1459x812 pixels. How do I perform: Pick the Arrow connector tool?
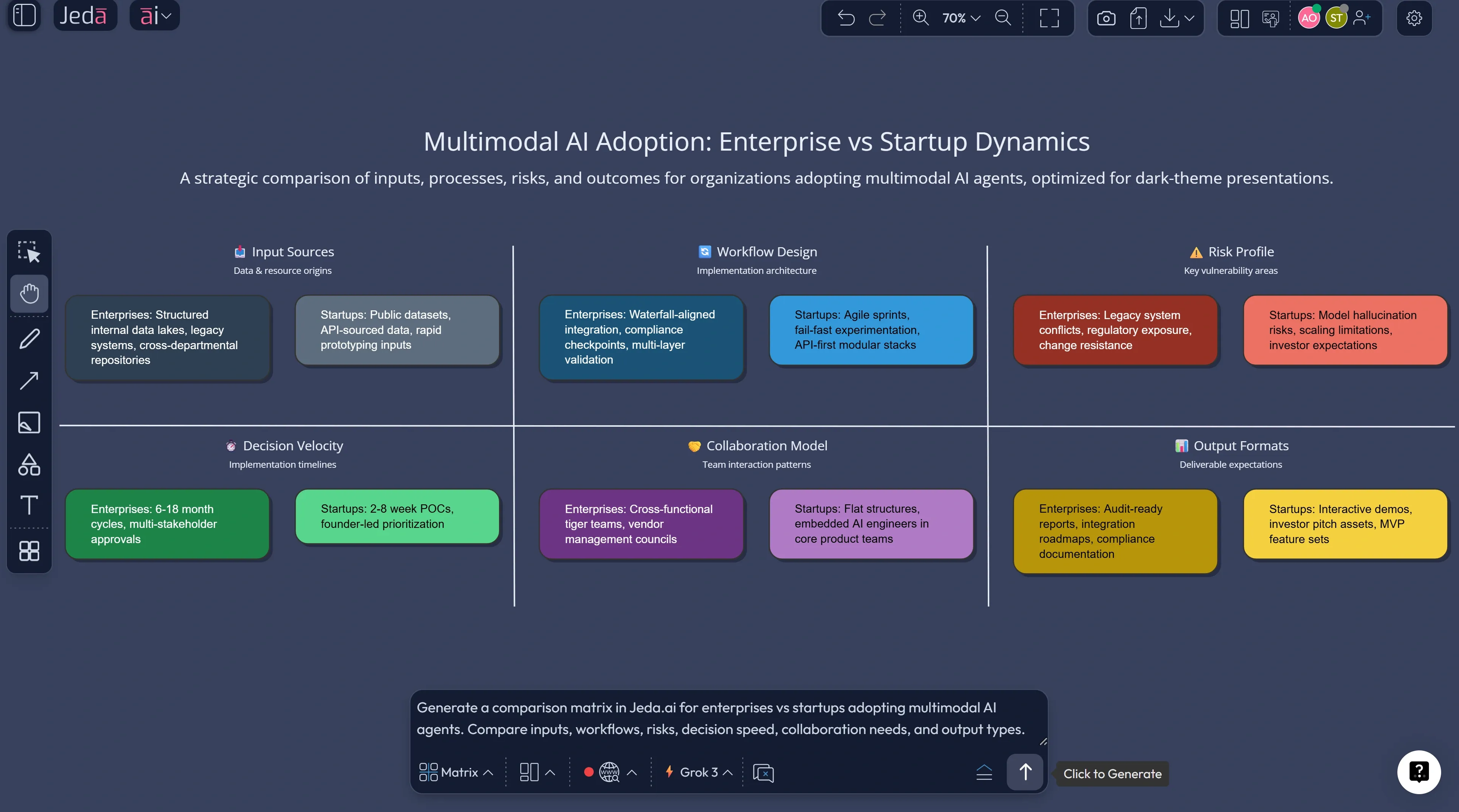pyautogui.click(x=29, y=381)
